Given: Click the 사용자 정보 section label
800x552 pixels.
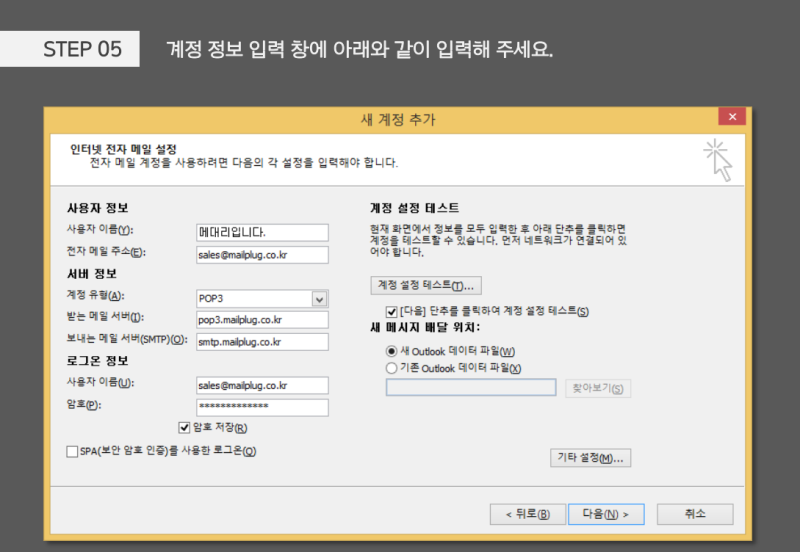Looking at the screenshot, I should (x=97, y=208).
